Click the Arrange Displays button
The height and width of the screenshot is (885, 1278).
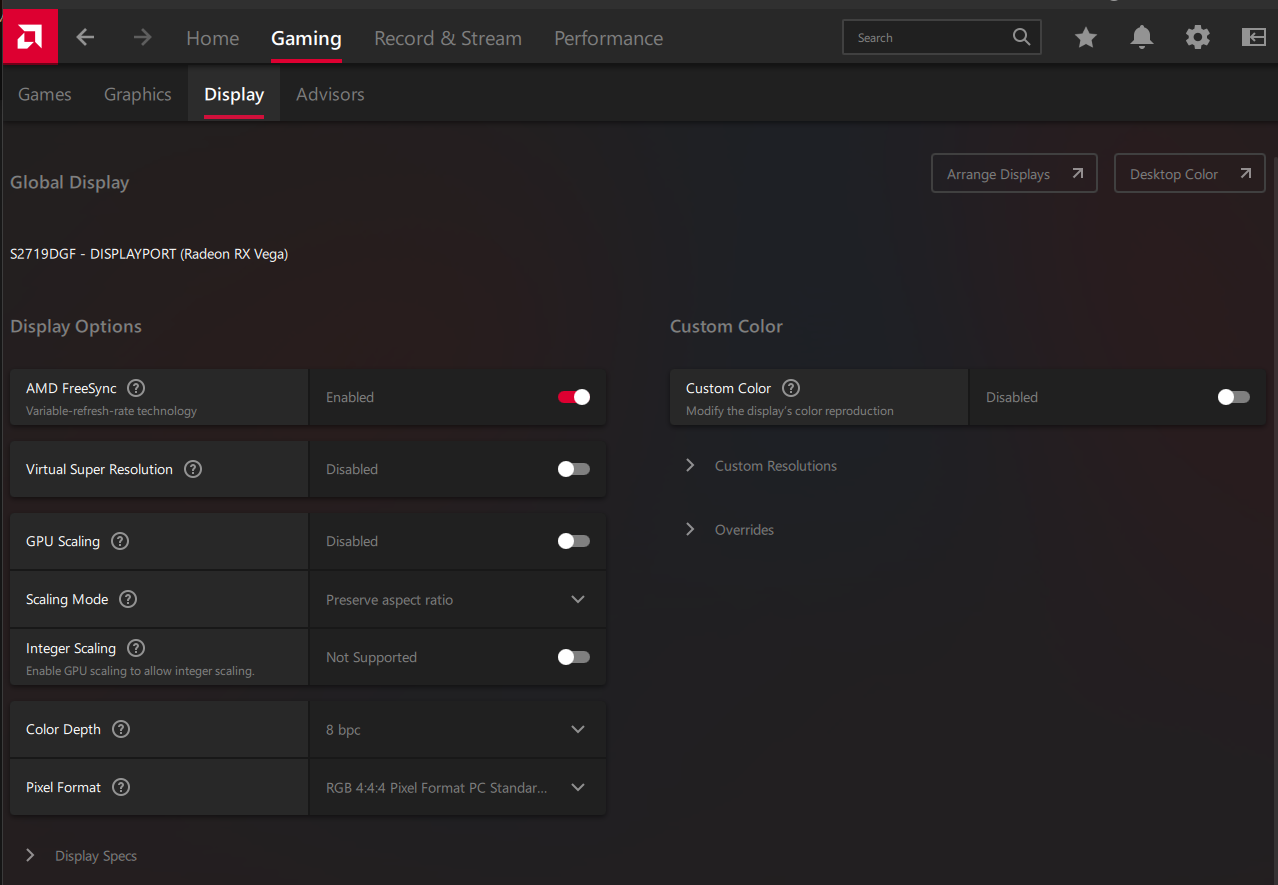[x=1014, y=173]
